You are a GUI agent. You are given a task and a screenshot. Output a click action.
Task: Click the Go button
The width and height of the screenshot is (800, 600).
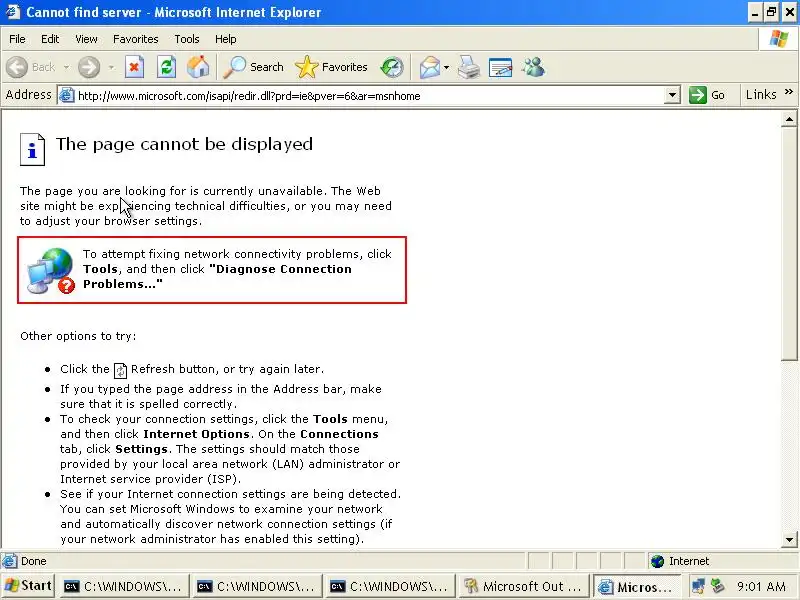[707, 95]
